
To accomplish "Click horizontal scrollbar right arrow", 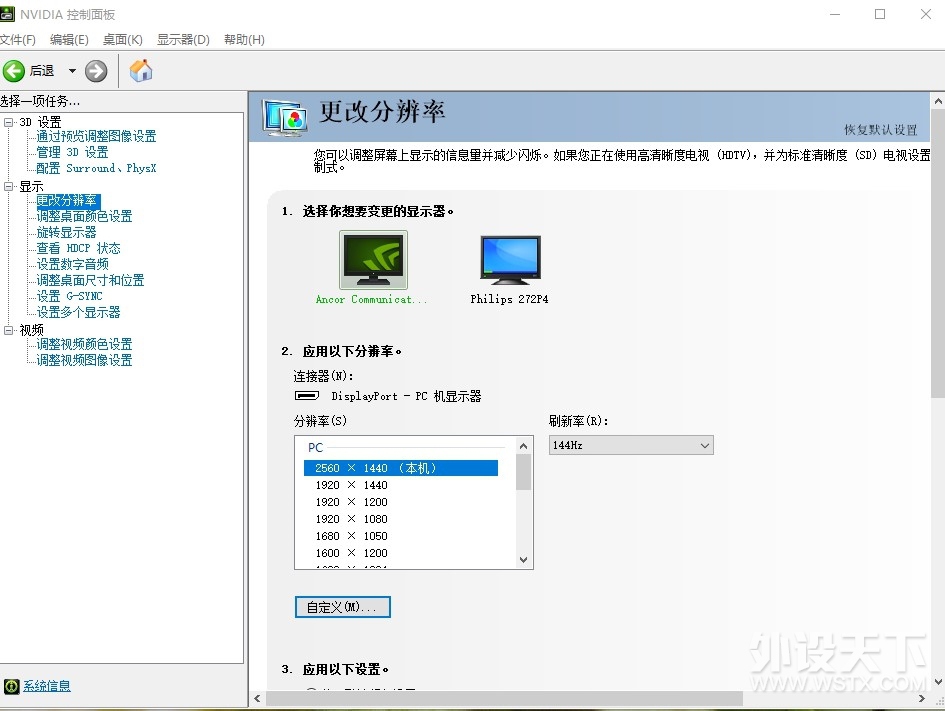I will tap(921, 699).
